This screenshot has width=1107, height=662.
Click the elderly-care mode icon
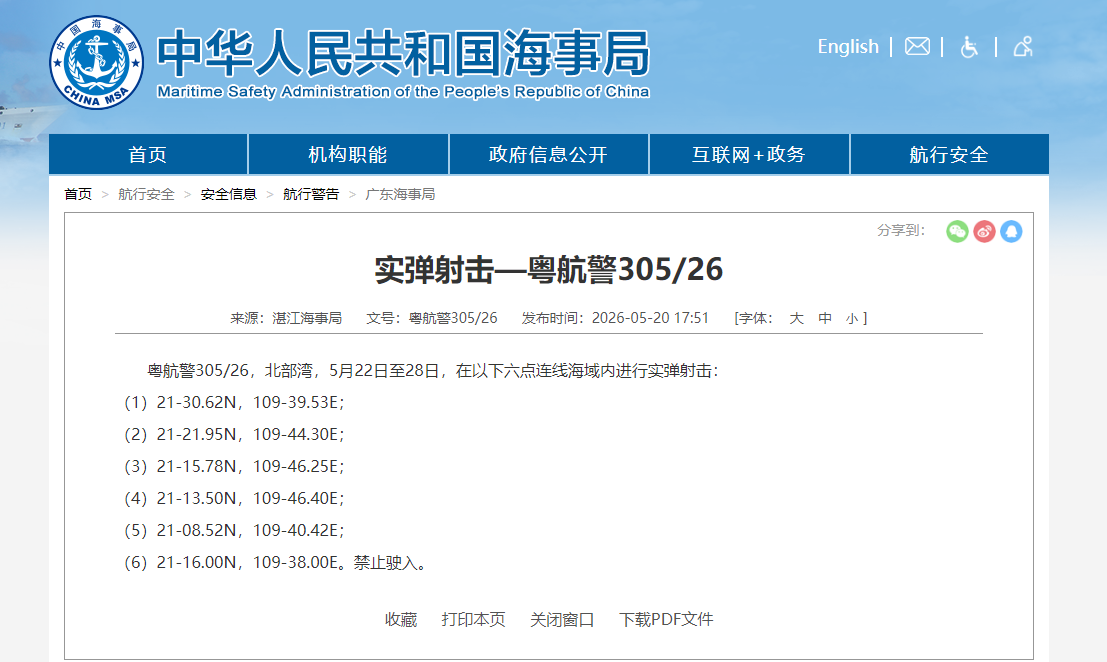(1023, 47)
